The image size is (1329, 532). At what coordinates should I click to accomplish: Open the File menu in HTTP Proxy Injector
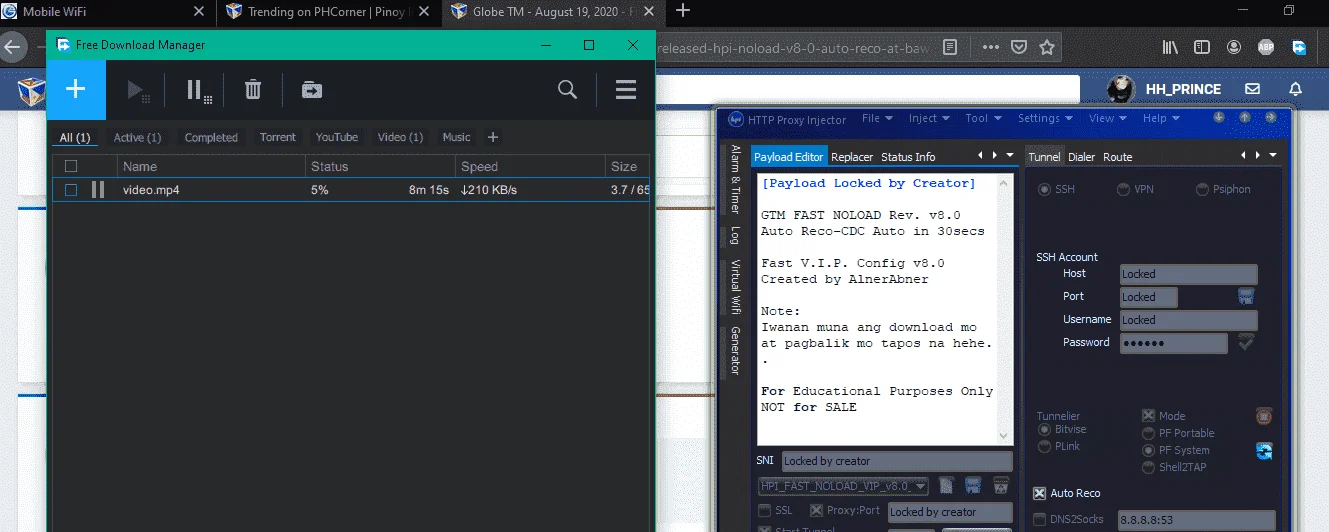(875, 118)
